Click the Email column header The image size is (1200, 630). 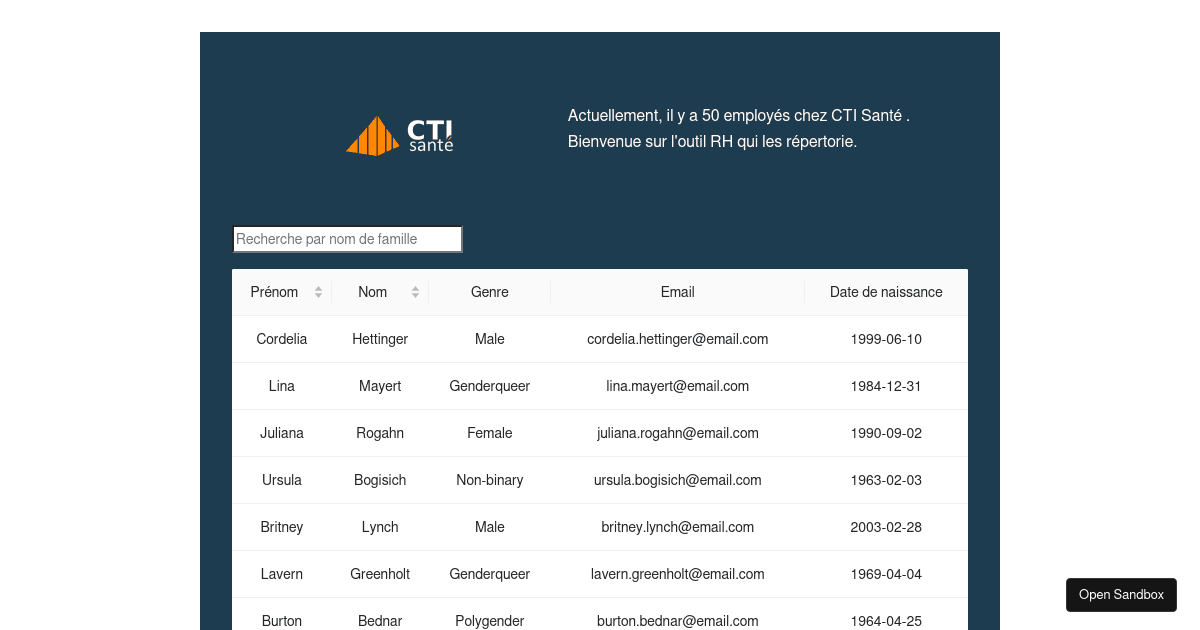[x=677, y=292]
